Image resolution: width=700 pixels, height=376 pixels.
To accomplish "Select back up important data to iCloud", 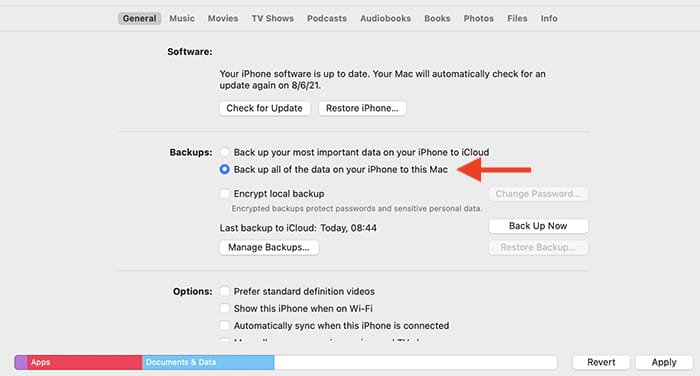I will coord(225,152).
